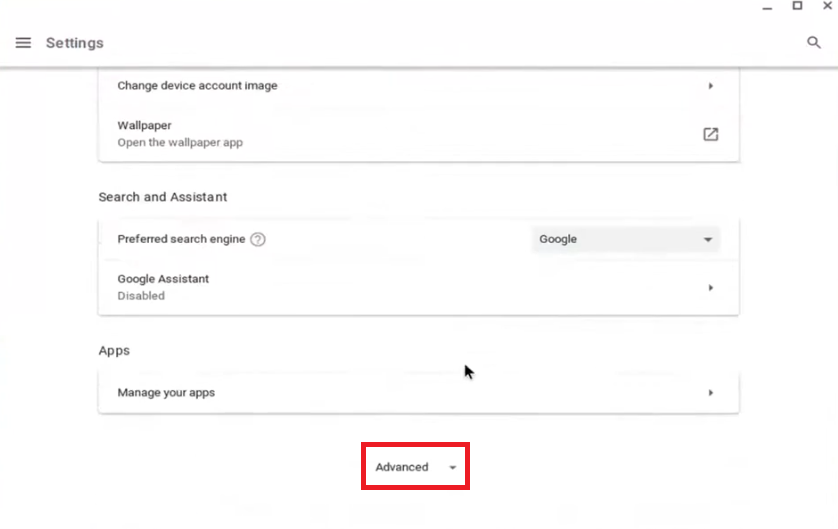Click the Settings page title
Viewport: 838px width, 529px height.
pos(75,43)
